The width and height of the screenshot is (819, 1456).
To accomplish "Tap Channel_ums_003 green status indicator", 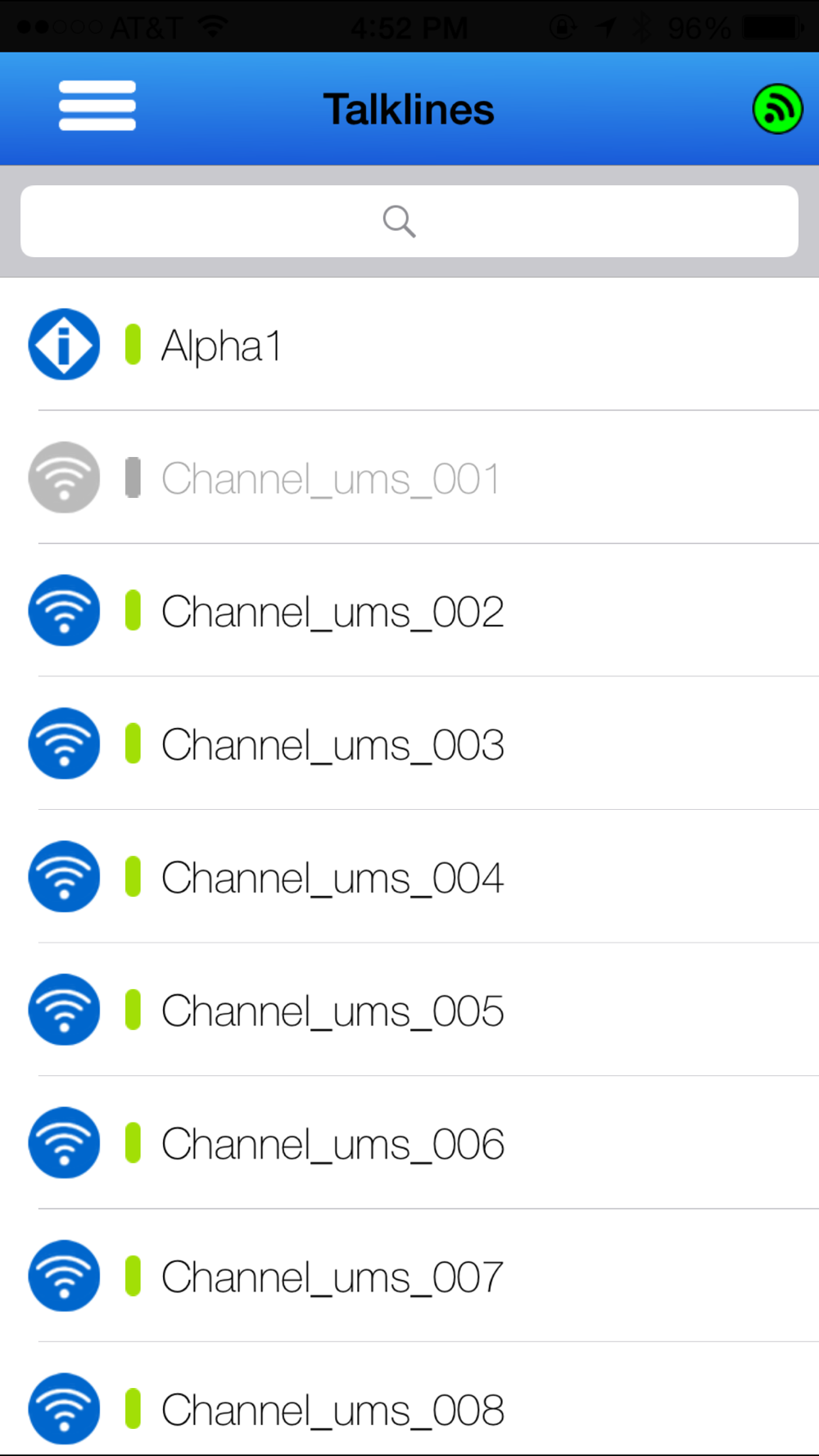I will pyautogui.click(x=133, y=744).
